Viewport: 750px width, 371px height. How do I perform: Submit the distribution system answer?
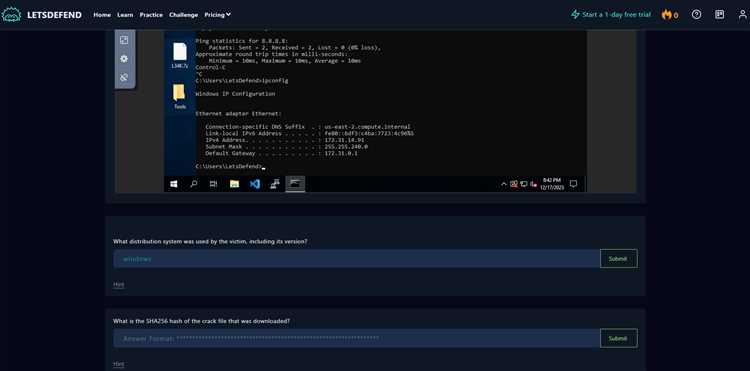[x=618, y=259]
